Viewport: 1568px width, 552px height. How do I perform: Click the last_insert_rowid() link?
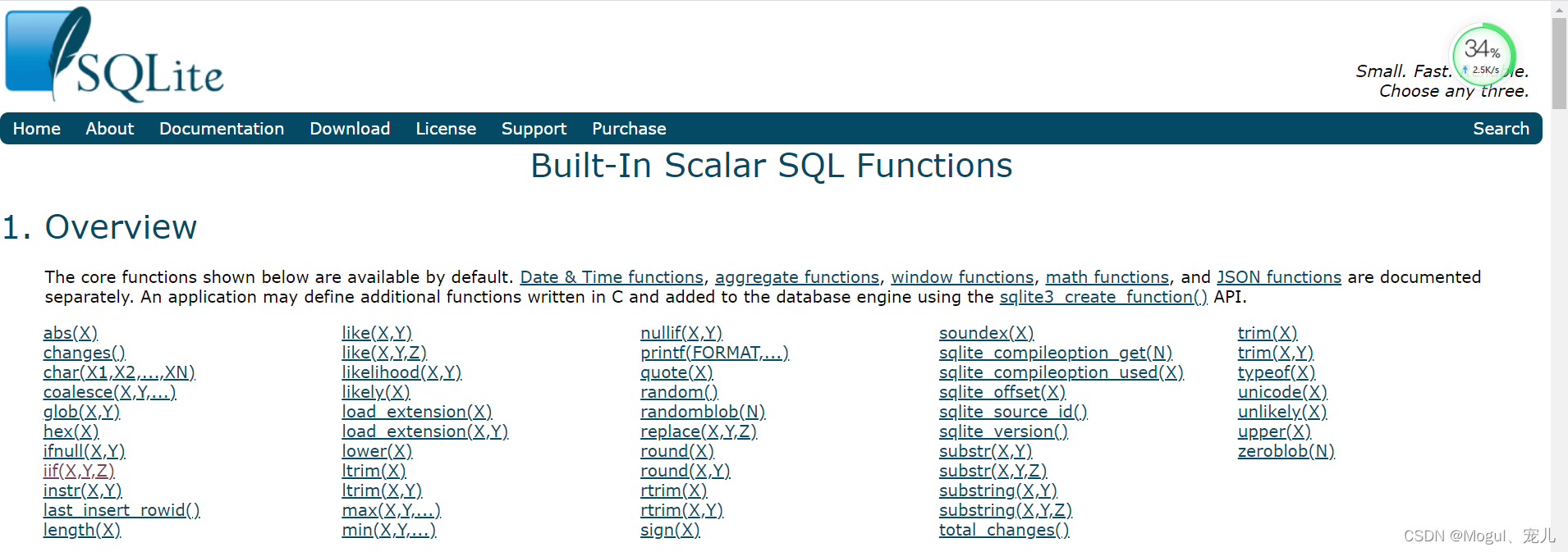(x=121, y=510)
